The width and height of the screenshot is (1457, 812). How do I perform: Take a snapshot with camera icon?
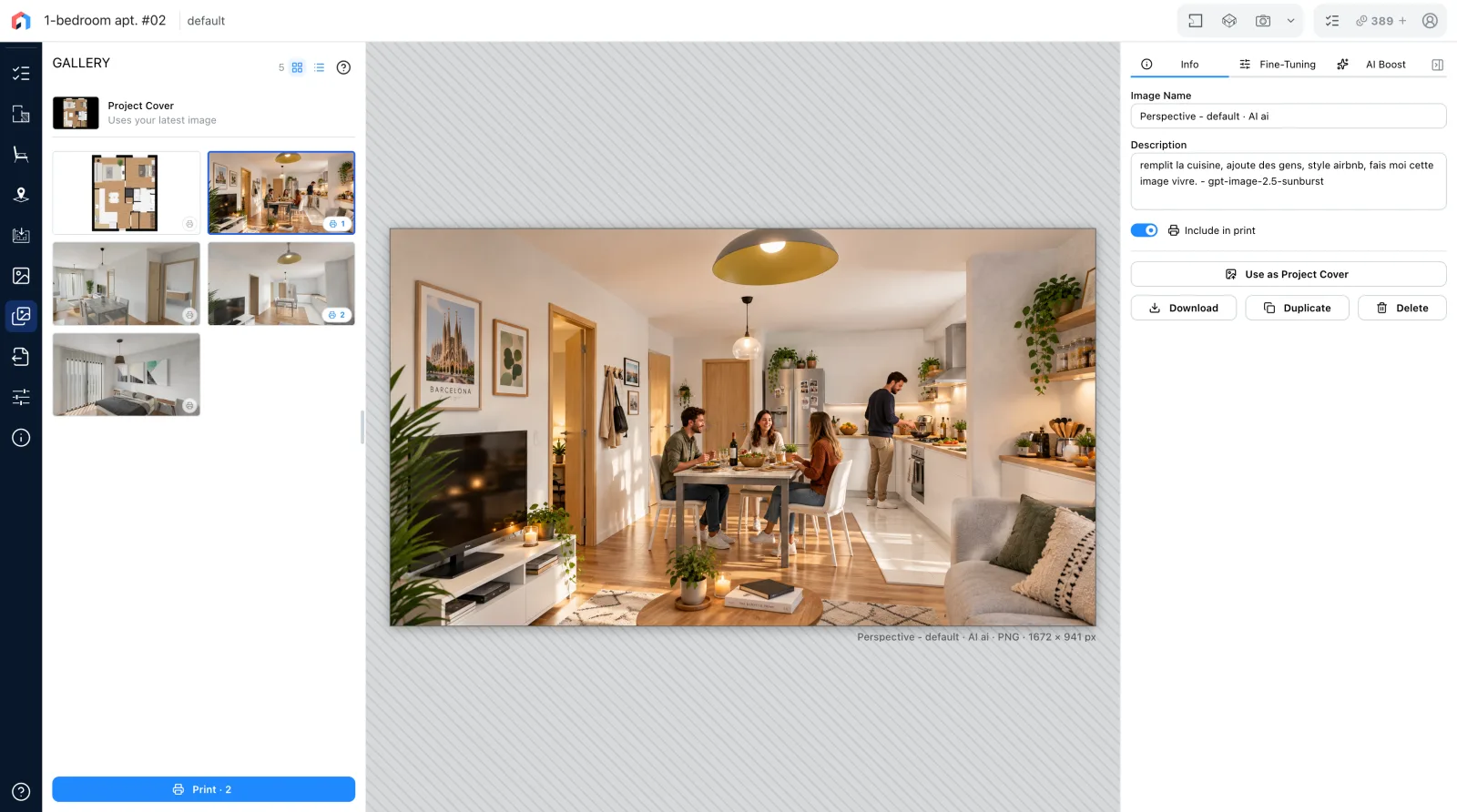point(1263,21)
